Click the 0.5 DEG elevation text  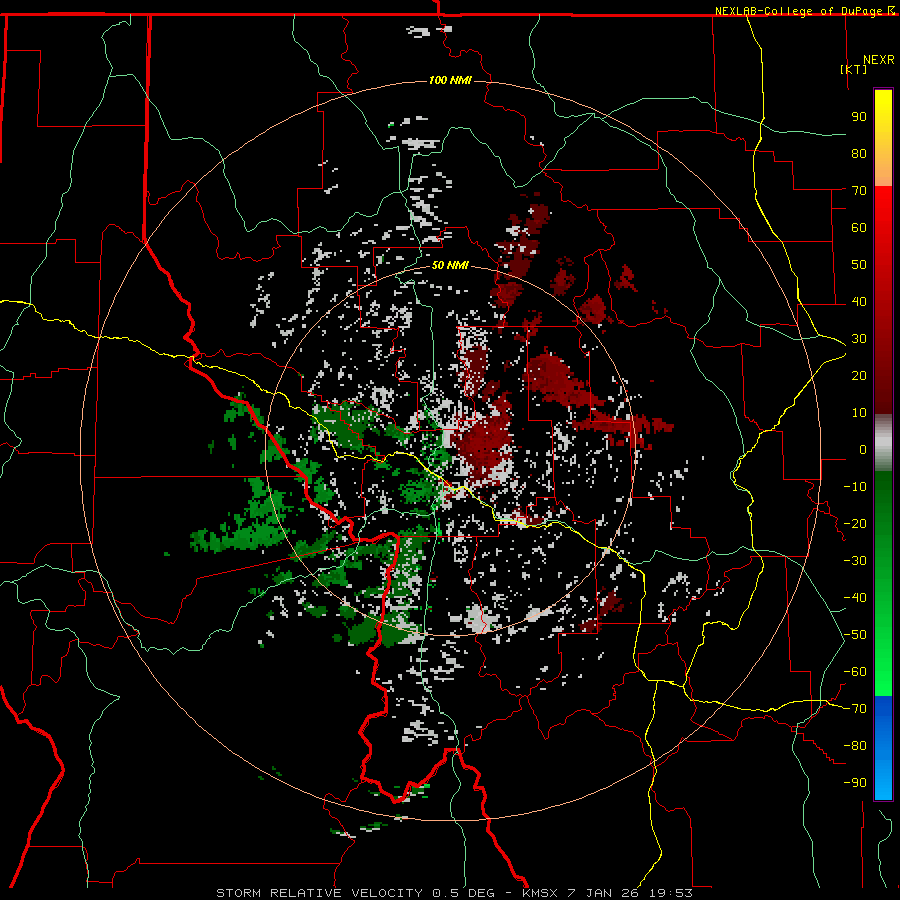coord(463,893)
